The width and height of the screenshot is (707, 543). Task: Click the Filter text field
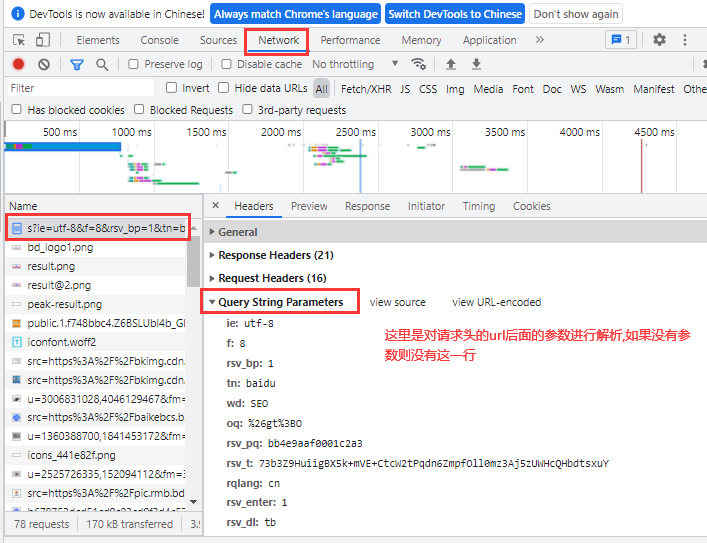[x=81, y=88]
